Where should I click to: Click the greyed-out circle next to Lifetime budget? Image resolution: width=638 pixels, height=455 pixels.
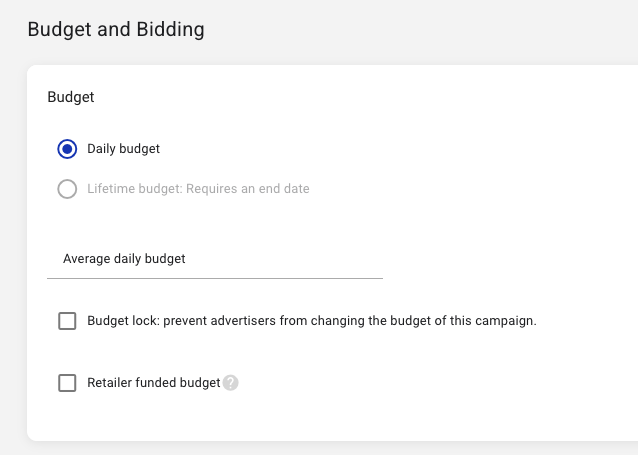[67, 189]
